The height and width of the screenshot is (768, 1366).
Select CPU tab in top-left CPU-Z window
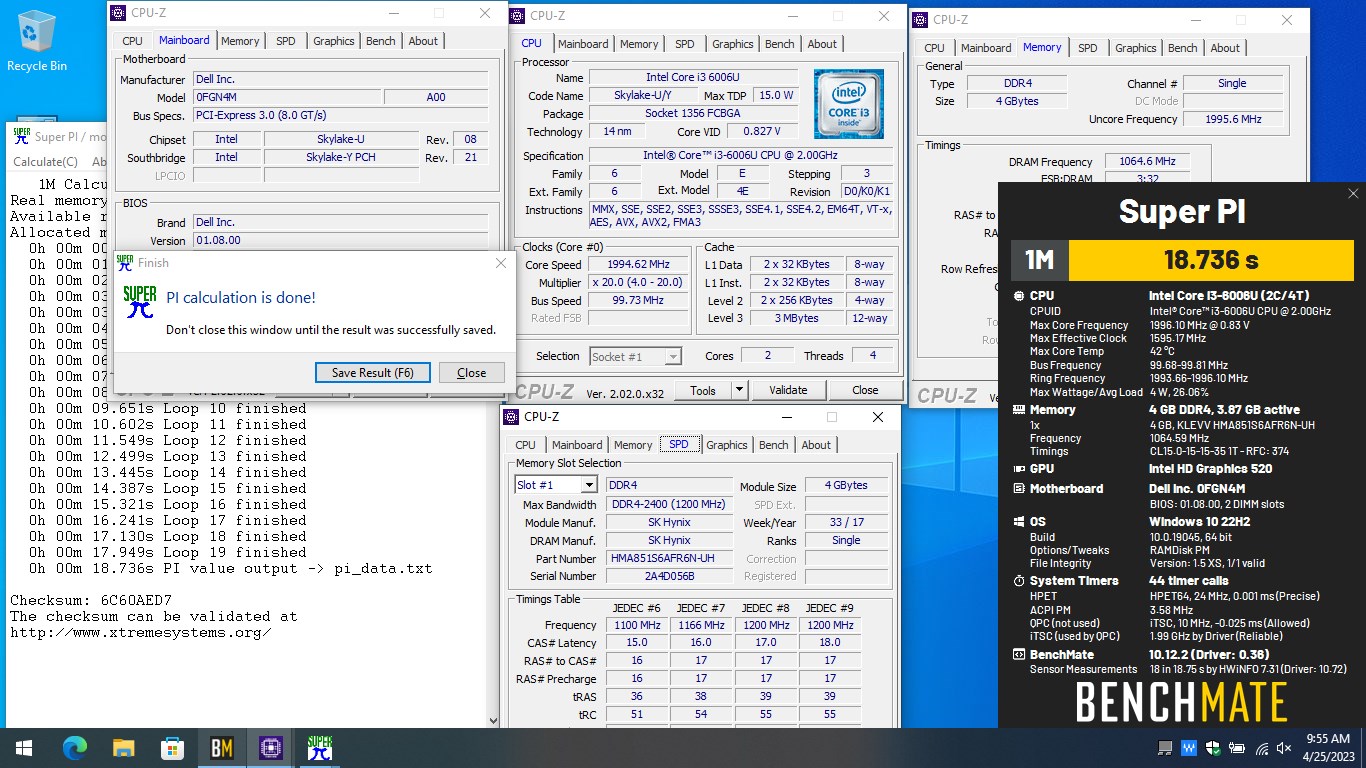[x=132, y=41]
